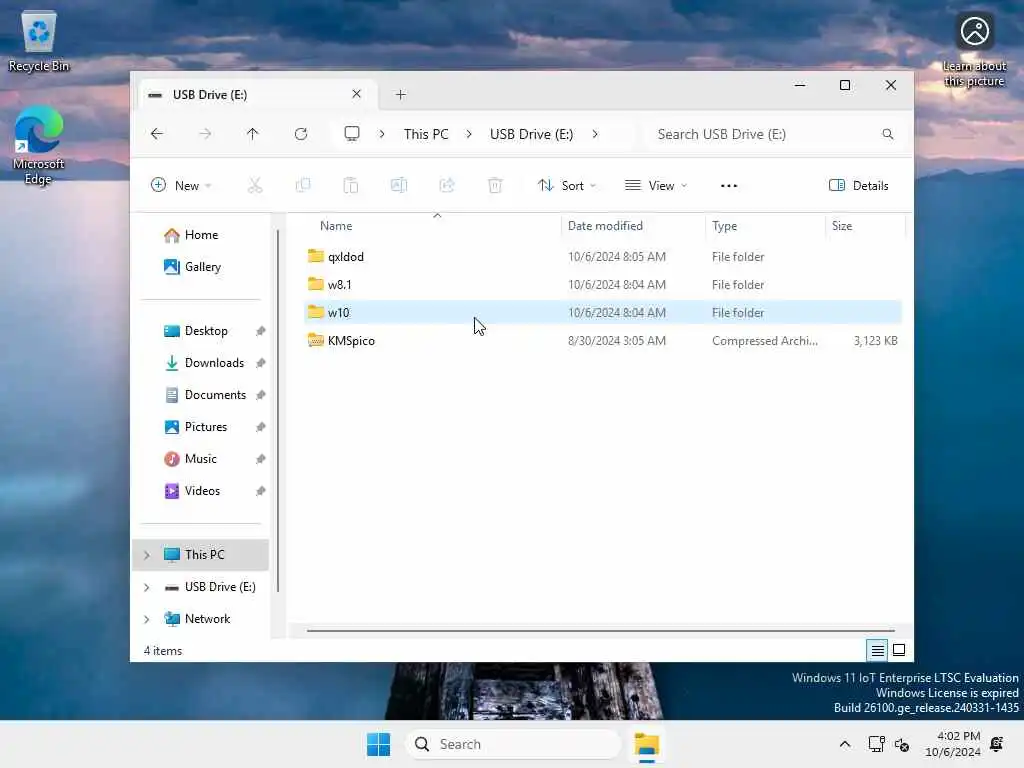Click the navigation pane vertical scrollbar

click(278, 410)
